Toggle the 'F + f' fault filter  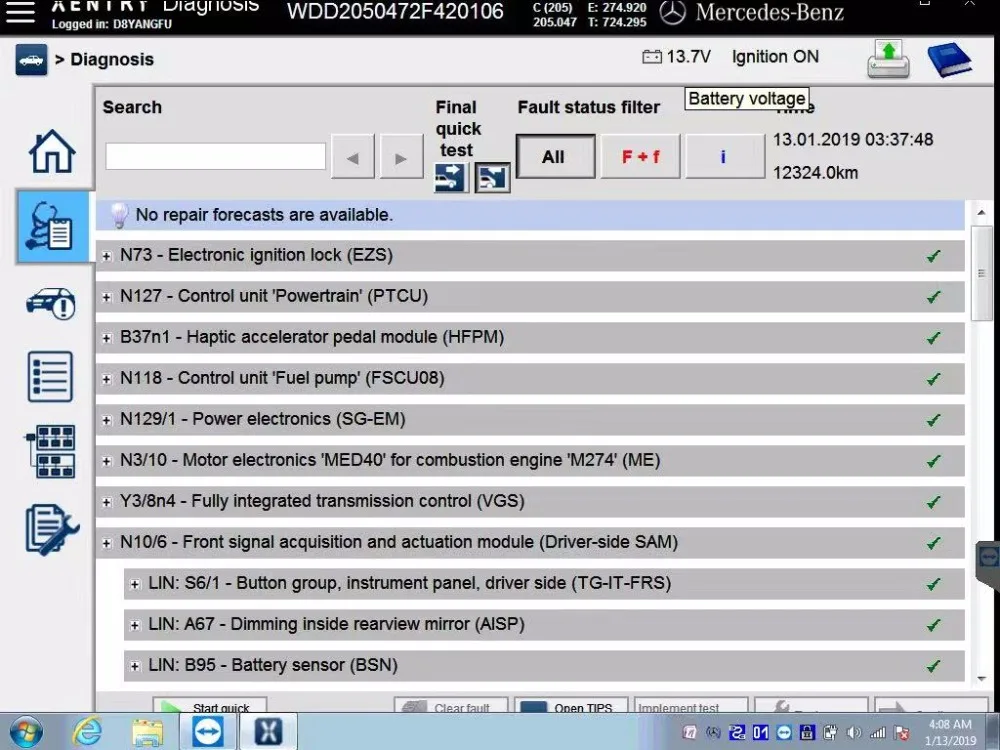[x=640, y=156]
